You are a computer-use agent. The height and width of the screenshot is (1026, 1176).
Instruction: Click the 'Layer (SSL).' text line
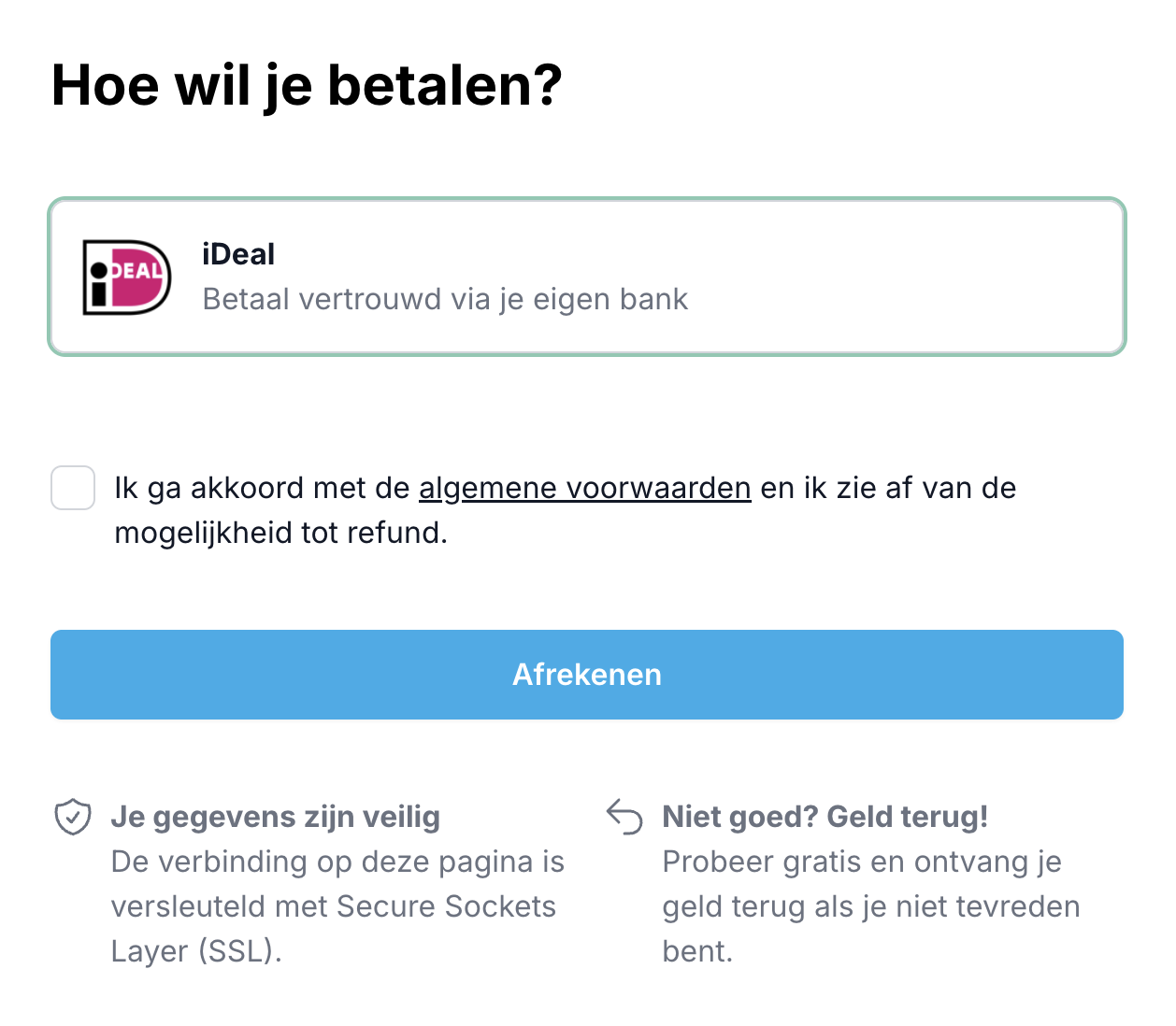point(196,951)
